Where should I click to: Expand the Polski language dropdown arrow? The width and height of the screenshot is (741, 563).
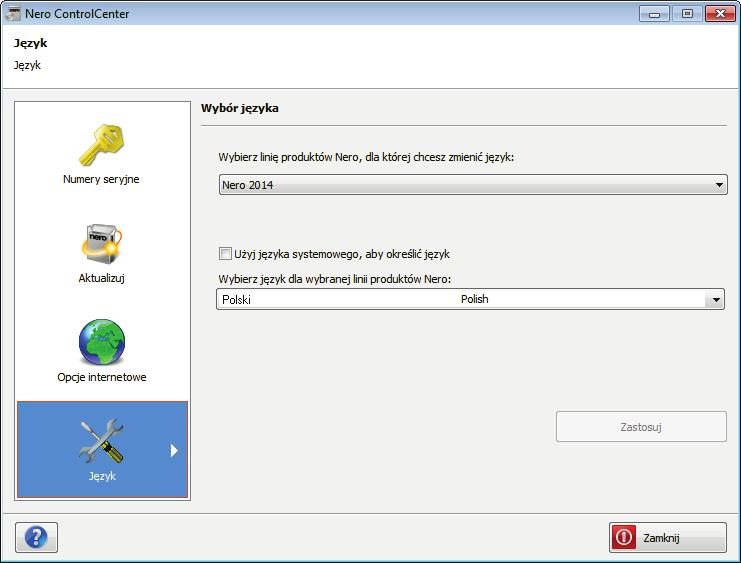(715, 300)
